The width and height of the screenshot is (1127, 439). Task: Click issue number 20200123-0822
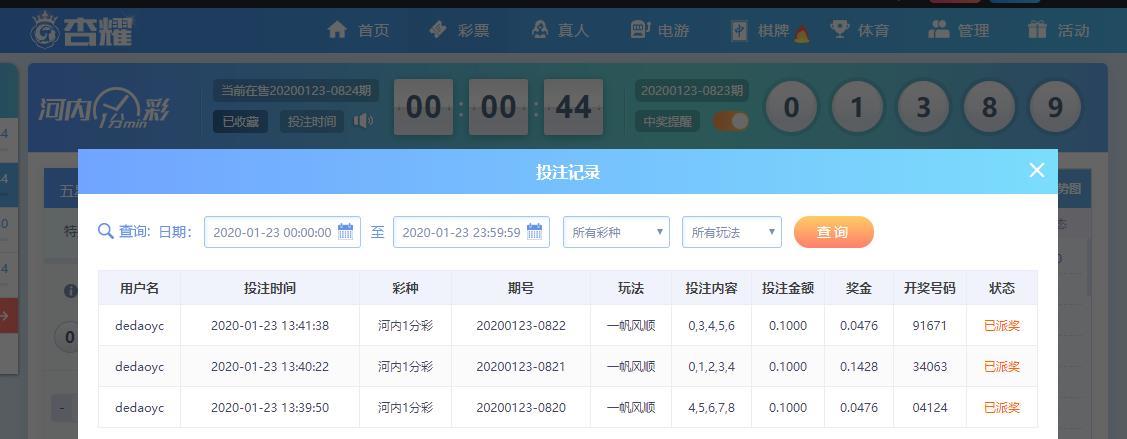point(521,325)
